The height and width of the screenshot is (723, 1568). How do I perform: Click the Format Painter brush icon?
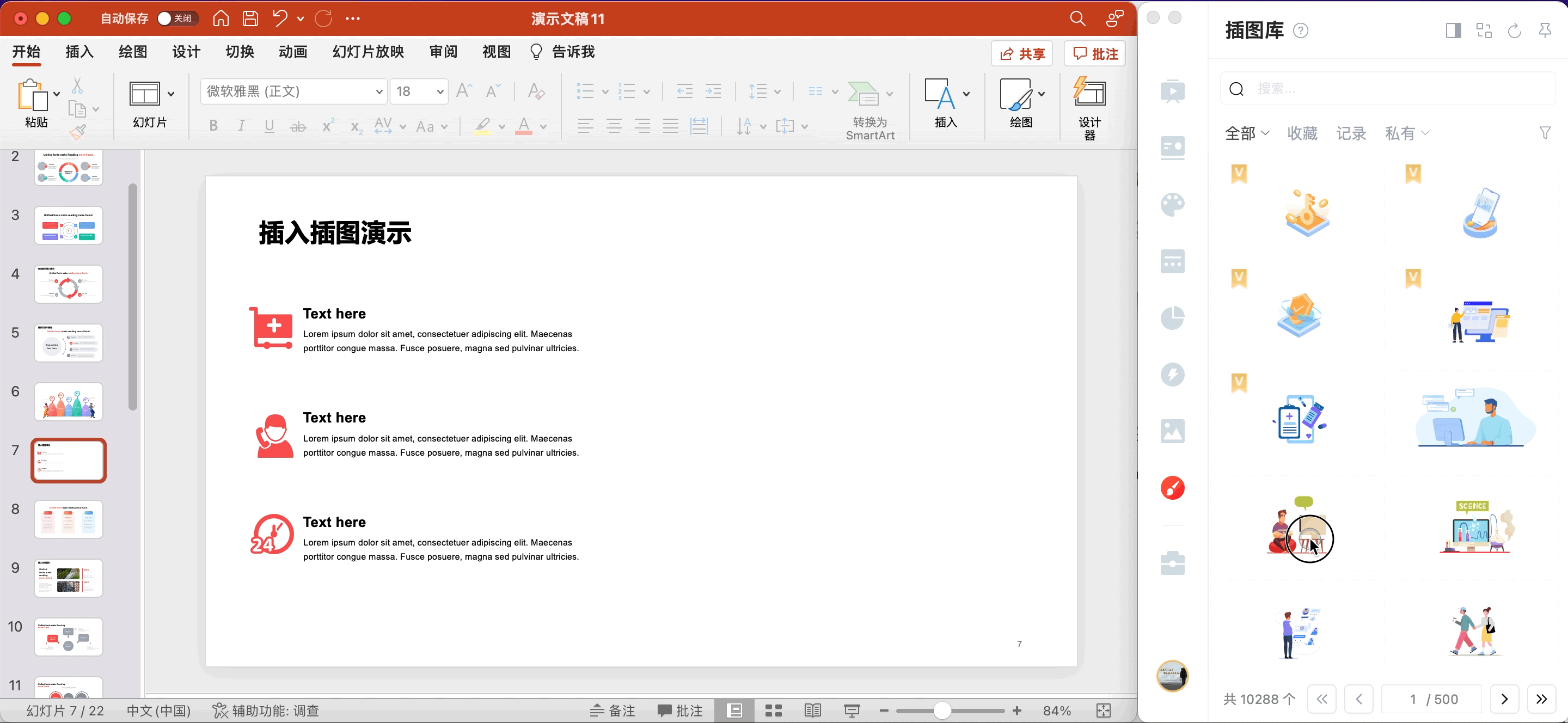point(78,131)
